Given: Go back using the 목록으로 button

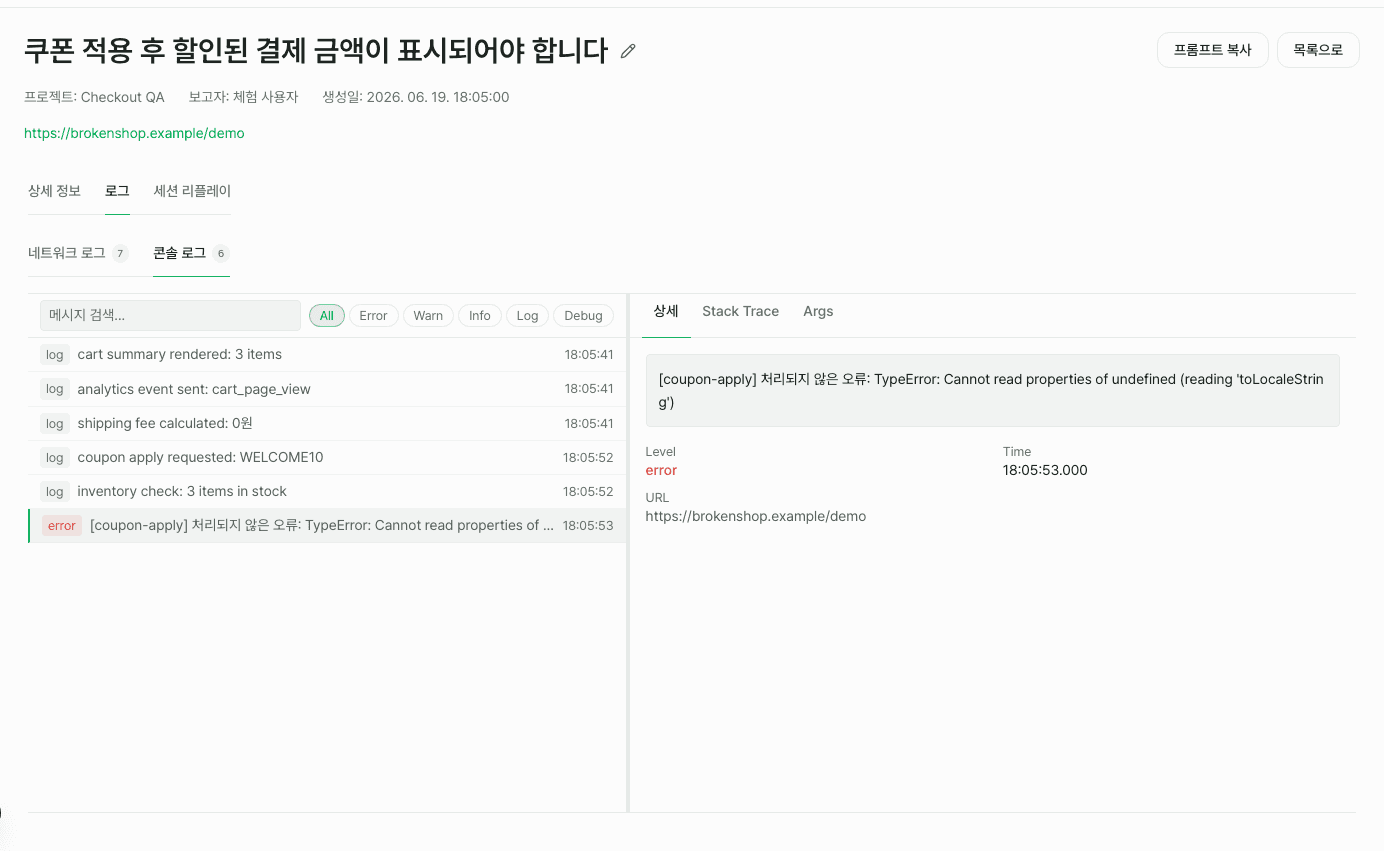Looking at the screenshot, I should pyautogui.click(x=1318, y=50).
